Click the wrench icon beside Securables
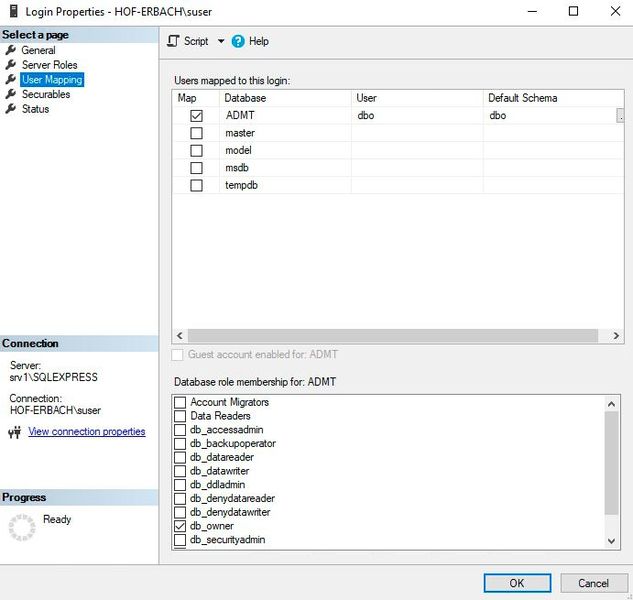Screen dimensions: 633x600 pyautogui.click(x=11, y=94)
